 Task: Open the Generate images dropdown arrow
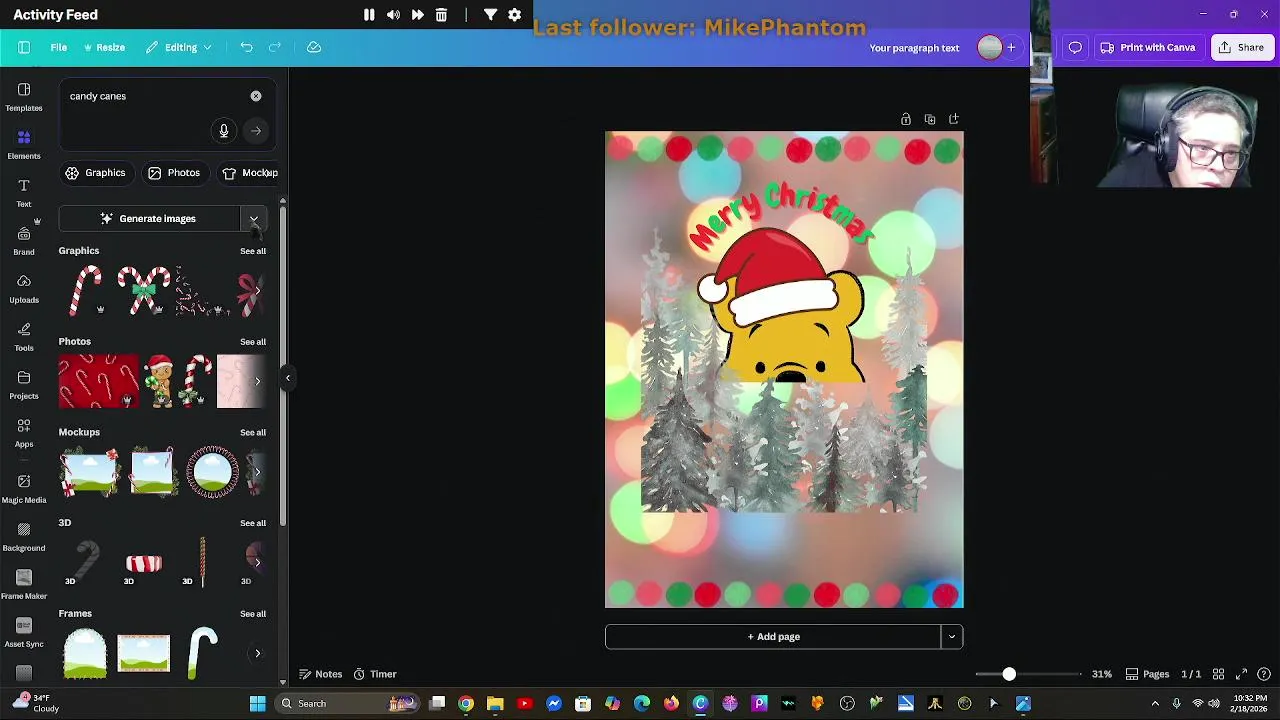pos(254,218)
